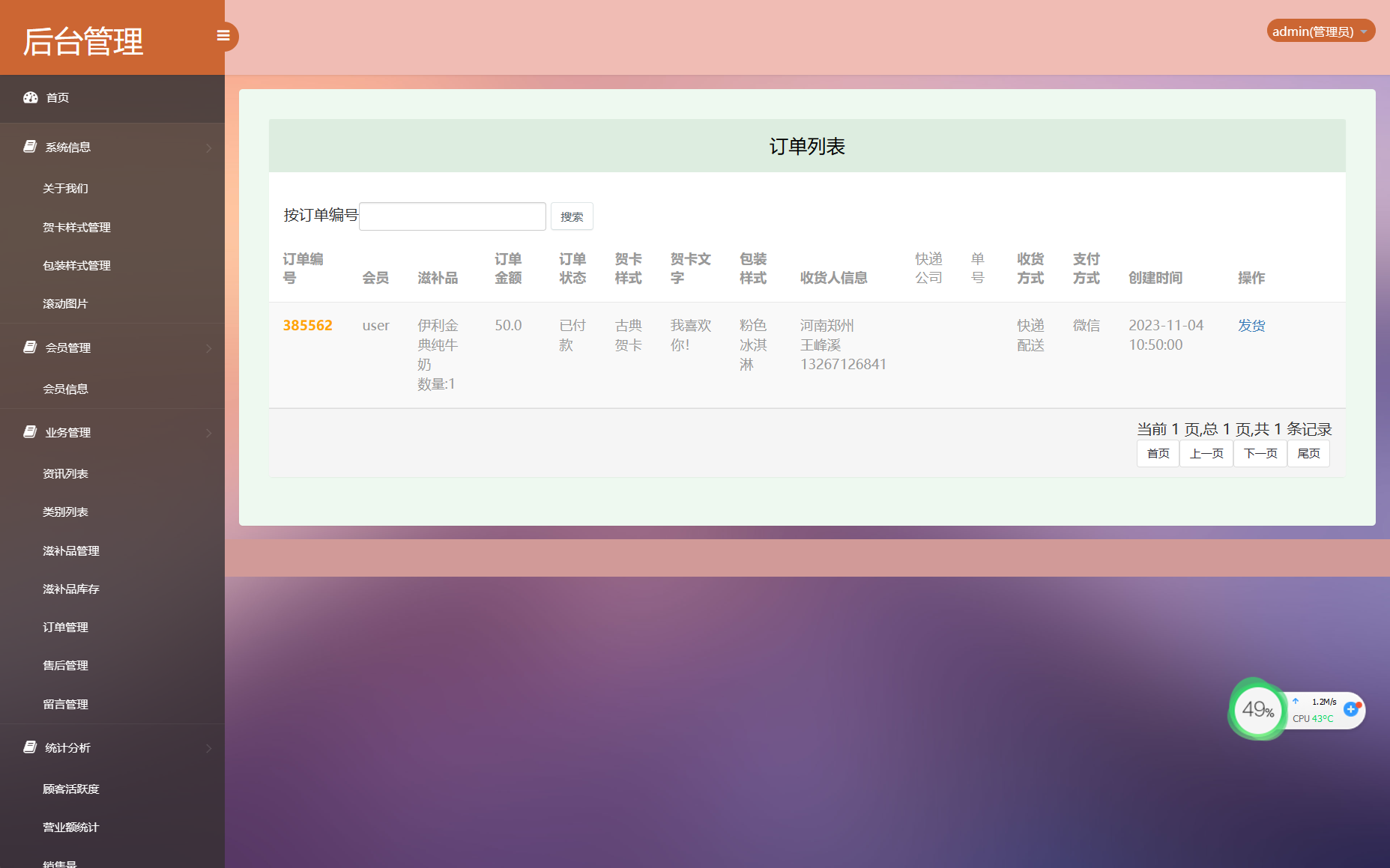The height and width of the screenshot is (868, 1390).
Task: Click the 49% CPU circular progress indicator
Action: pos(1258,710)
